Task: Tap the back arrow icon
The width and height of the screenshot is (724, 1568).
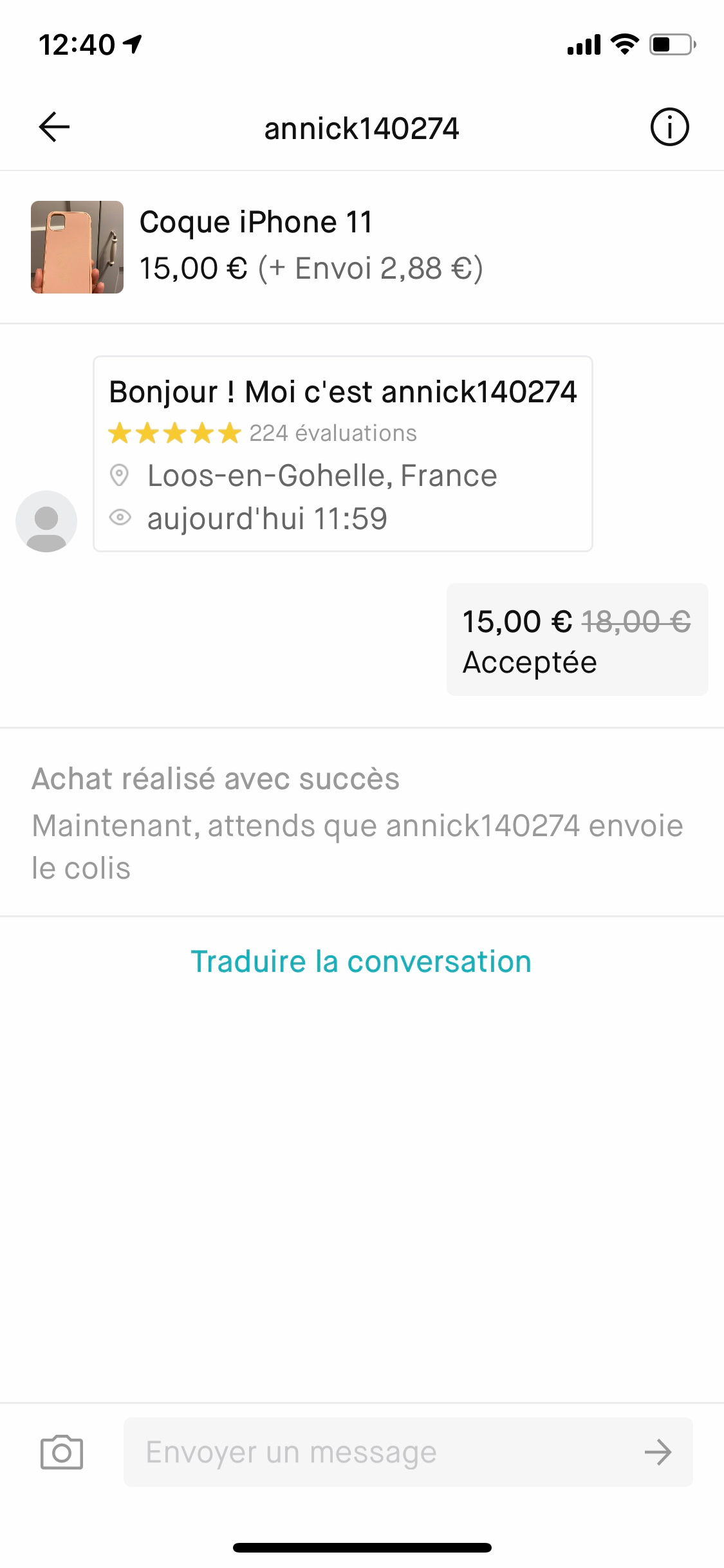Action: 54,127
